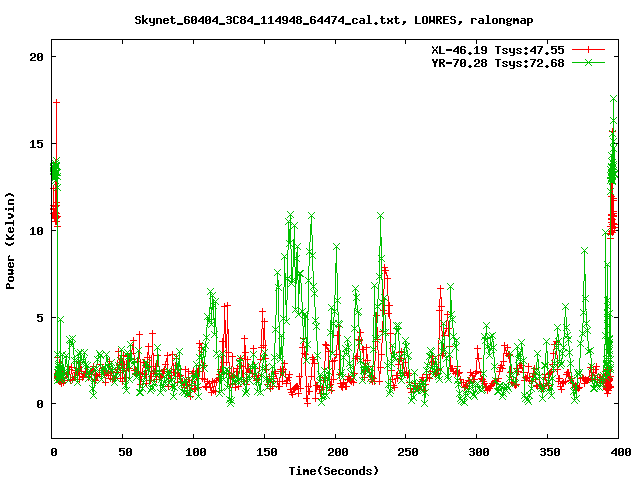Click the green line sample in the legend
Viewport: 640px width, 480px height.
(x=588, y=62)
